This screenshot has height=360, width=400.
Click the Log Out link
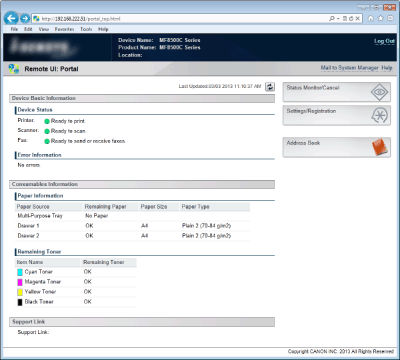[384, 41]
